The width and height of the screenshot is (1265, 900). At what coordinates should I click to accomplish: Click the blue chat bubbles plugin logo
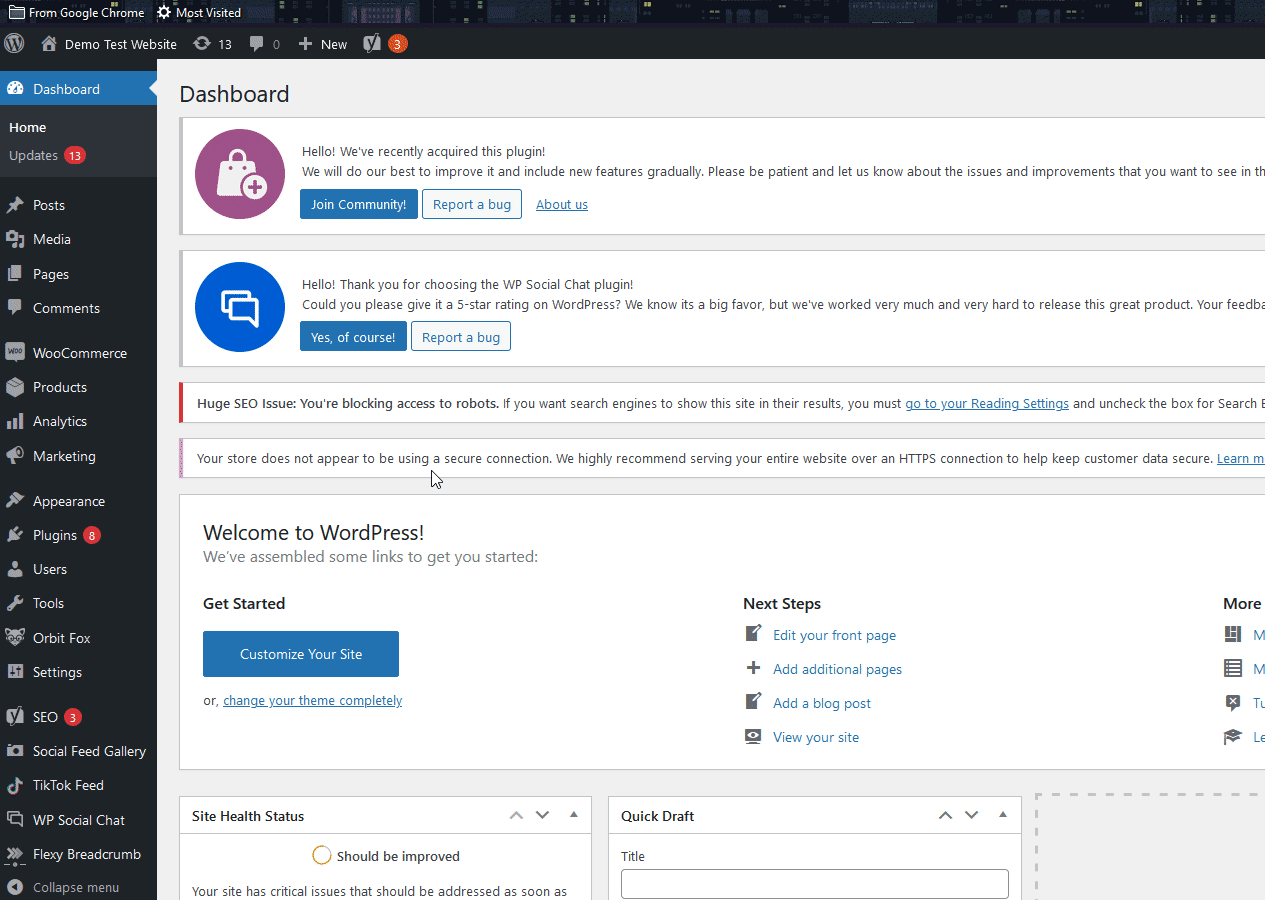(240, 307)
